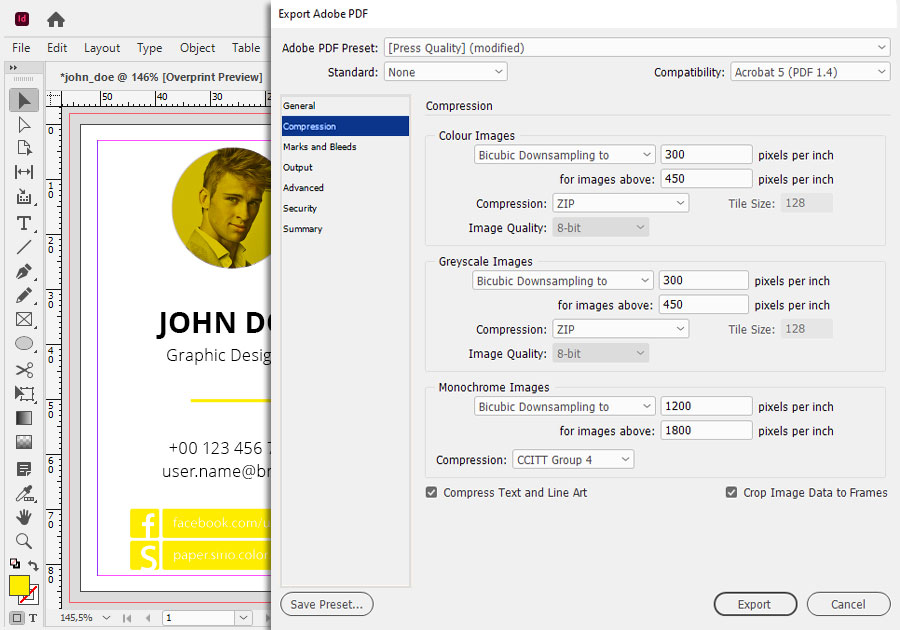Select the Page tool
This screenshot has height=630, width=900.
(x=24, y=148)
